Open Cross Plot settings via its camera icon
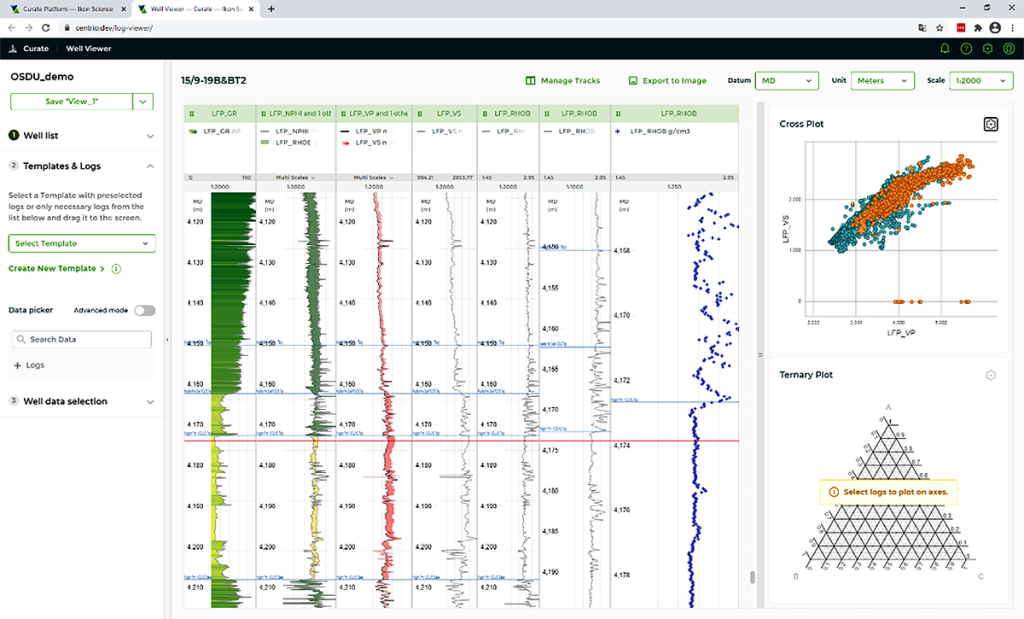This screenshot has width=1024, height=619. [990, 124]
